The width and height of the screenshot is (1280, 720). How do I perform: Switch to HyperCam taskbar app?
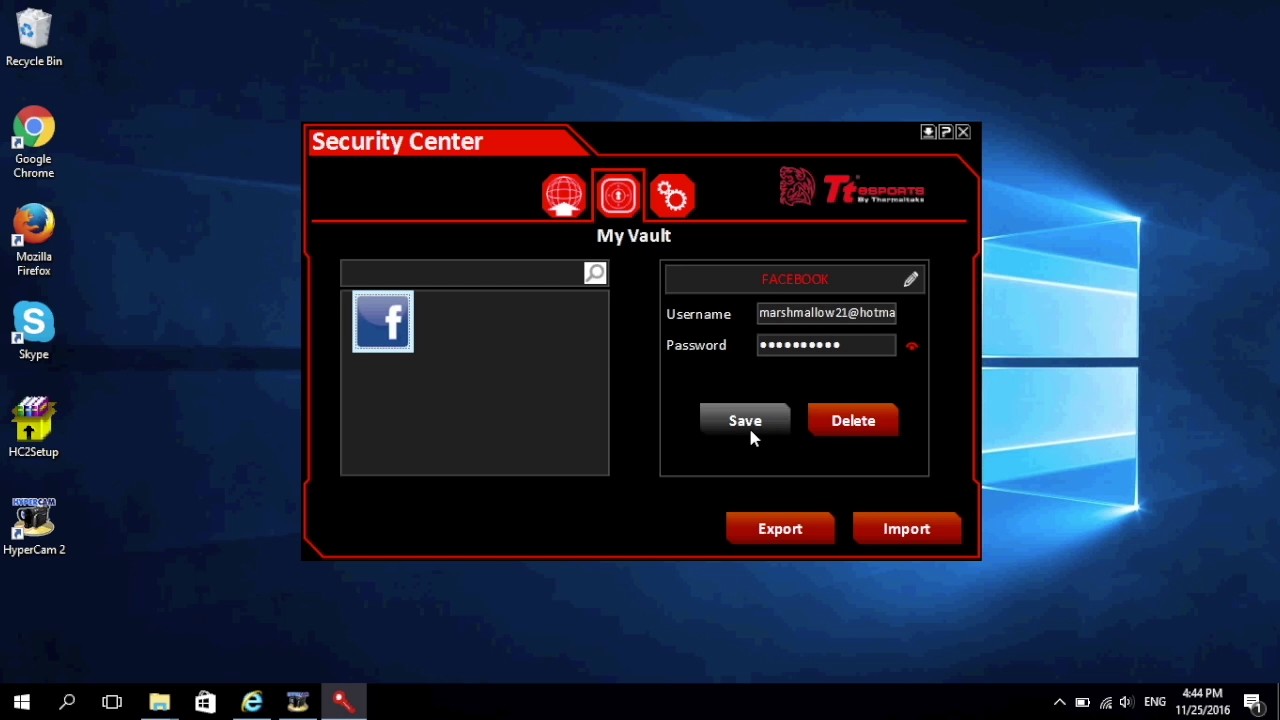(x=297, y=702)
